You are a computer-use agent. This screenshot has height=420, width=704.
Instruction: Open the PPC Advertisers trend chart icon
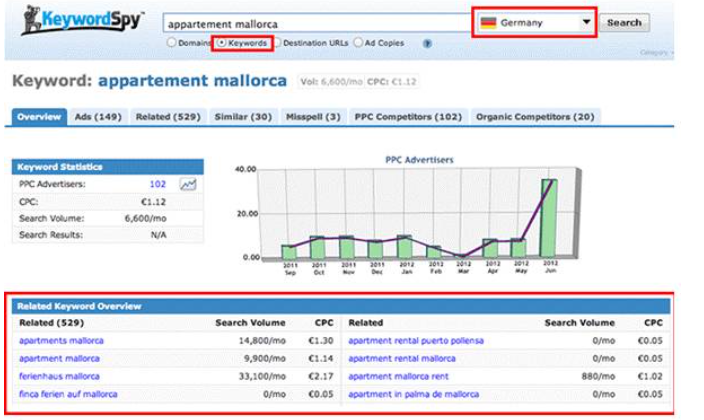click(188, 184)
